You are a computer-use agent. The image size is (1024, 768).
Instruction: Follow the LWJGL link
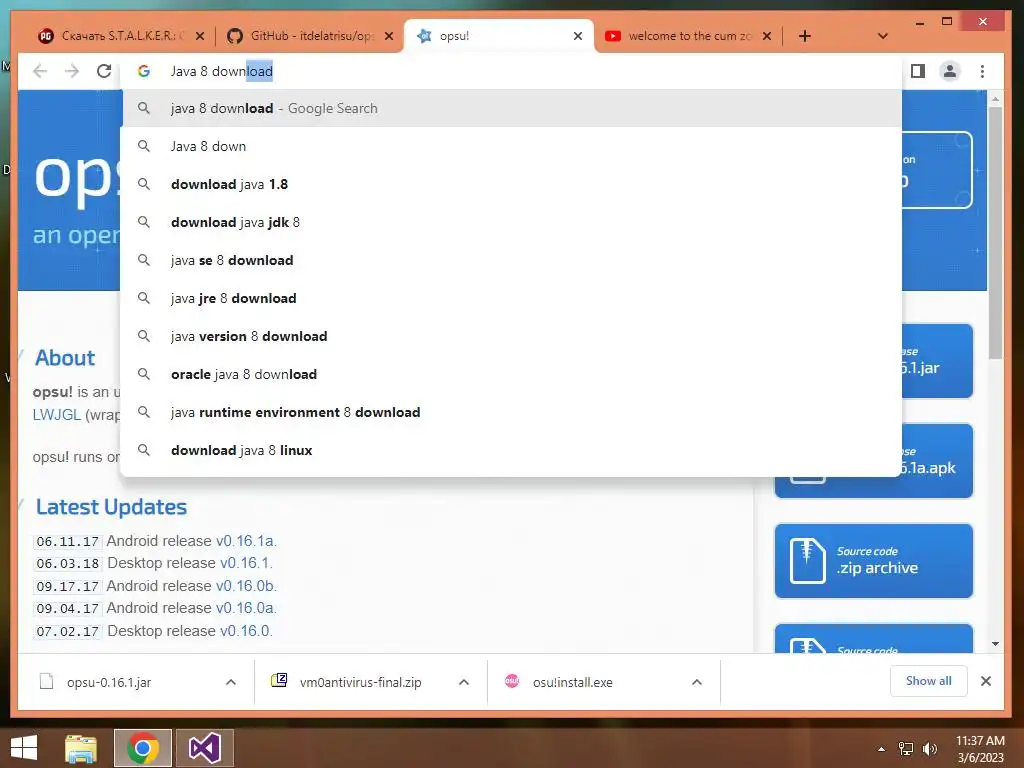tap(57, 415)
